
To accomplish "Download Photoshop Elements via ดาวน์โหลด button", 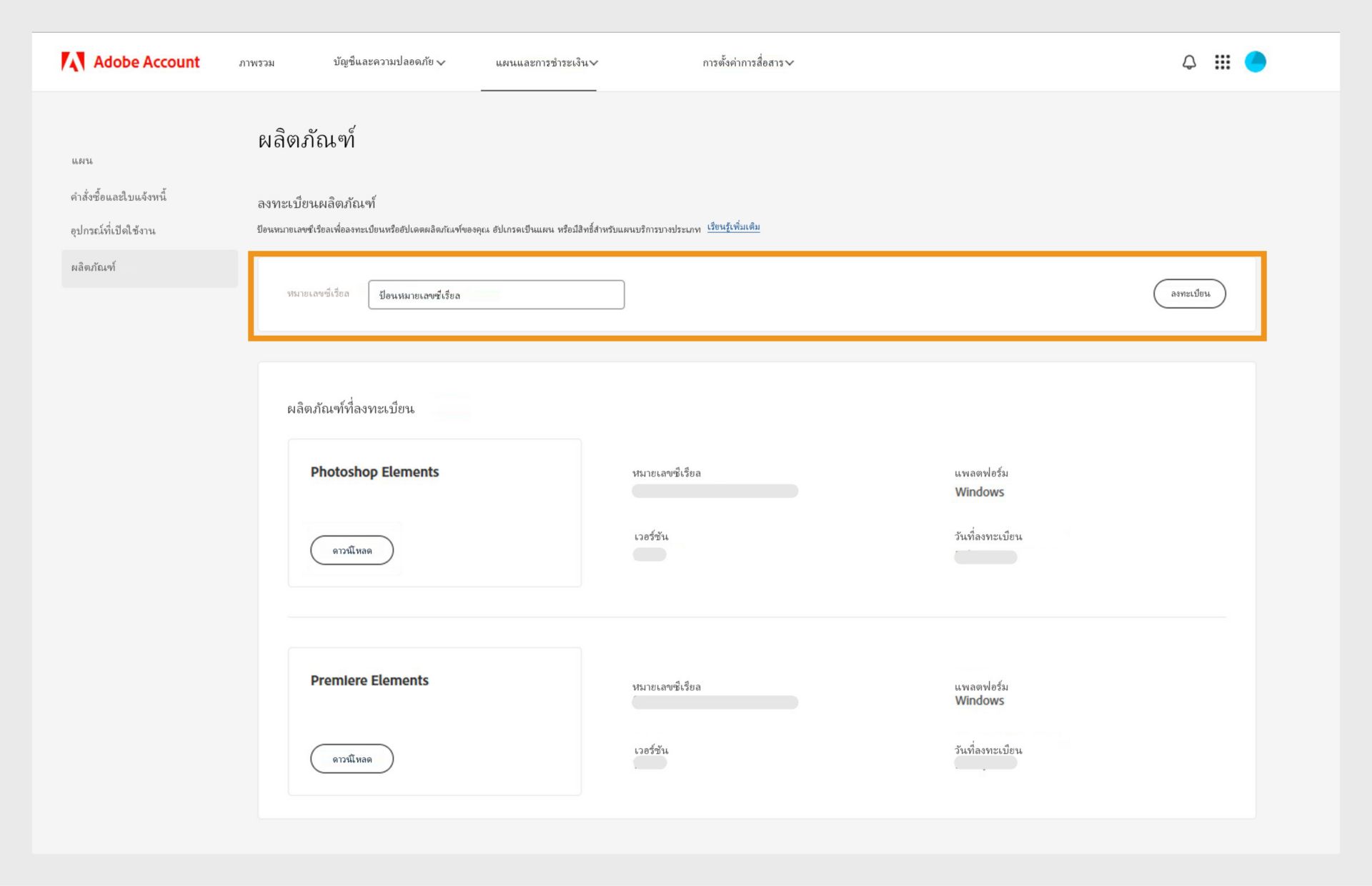I will click(352, 550).
